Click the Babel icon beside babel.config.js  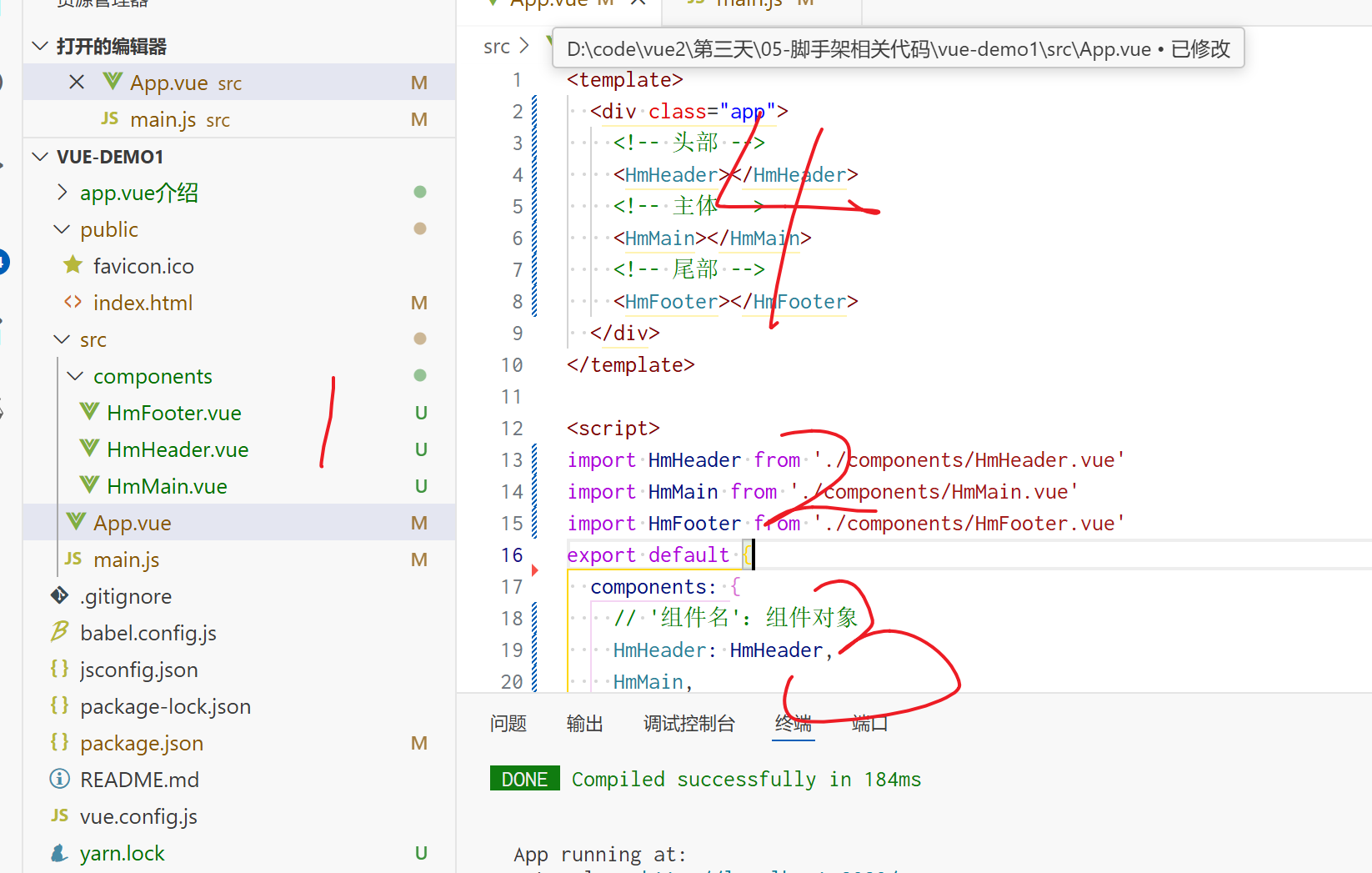(60, 632)
